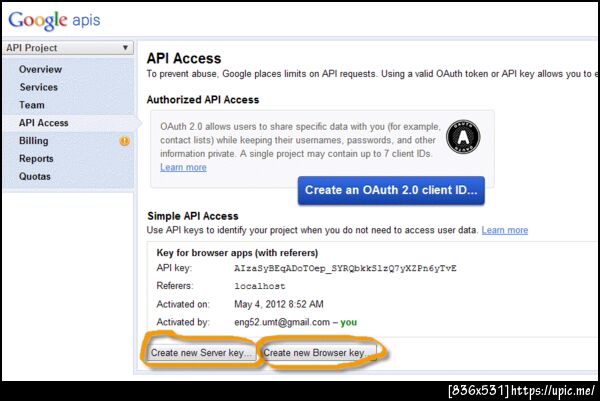Click the Google apis logo
600x401 pixels.
click(x=54, y=20)
